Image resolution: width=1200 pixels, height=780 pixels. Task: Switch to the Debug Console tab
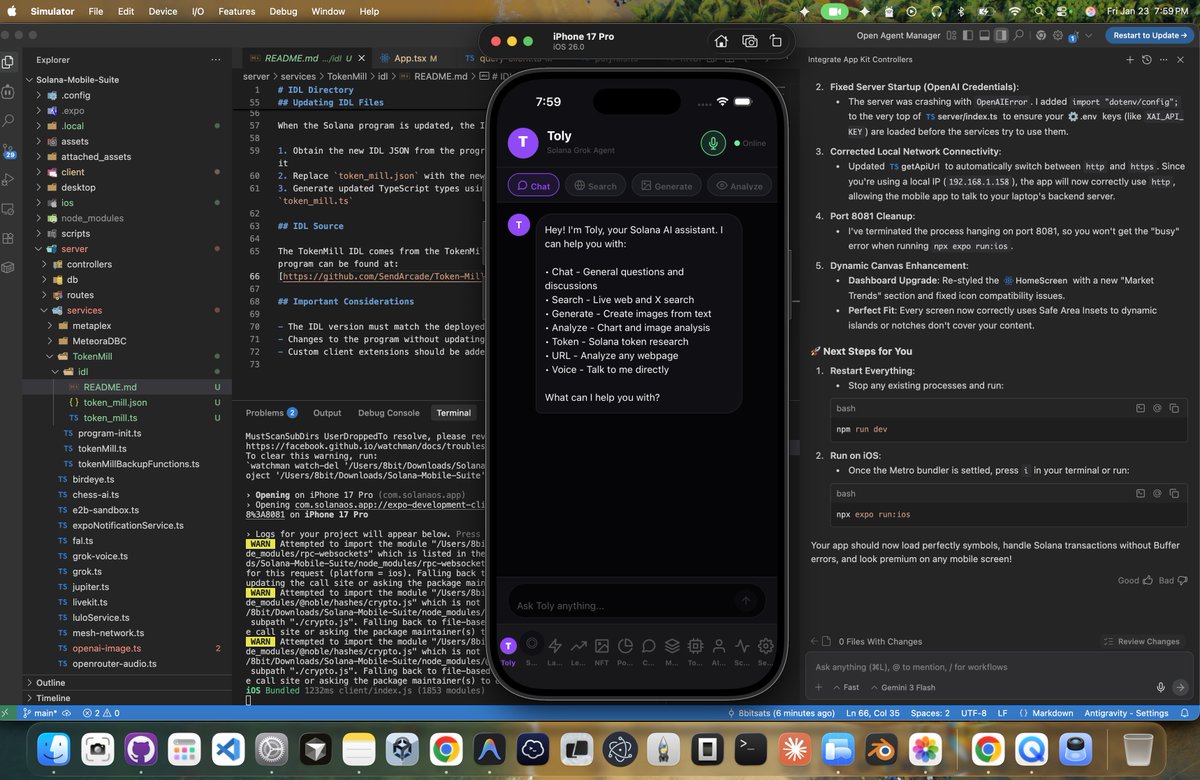tap(389, 412)
